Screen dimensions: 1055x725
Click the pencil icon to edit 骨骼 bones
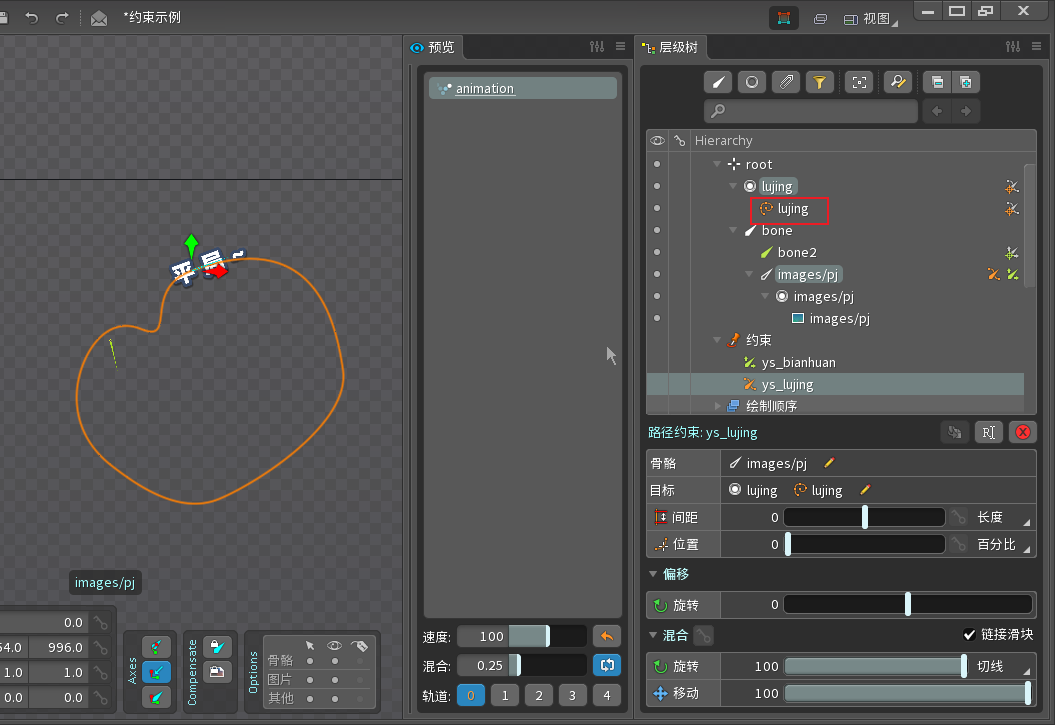(x=830, y=463)
